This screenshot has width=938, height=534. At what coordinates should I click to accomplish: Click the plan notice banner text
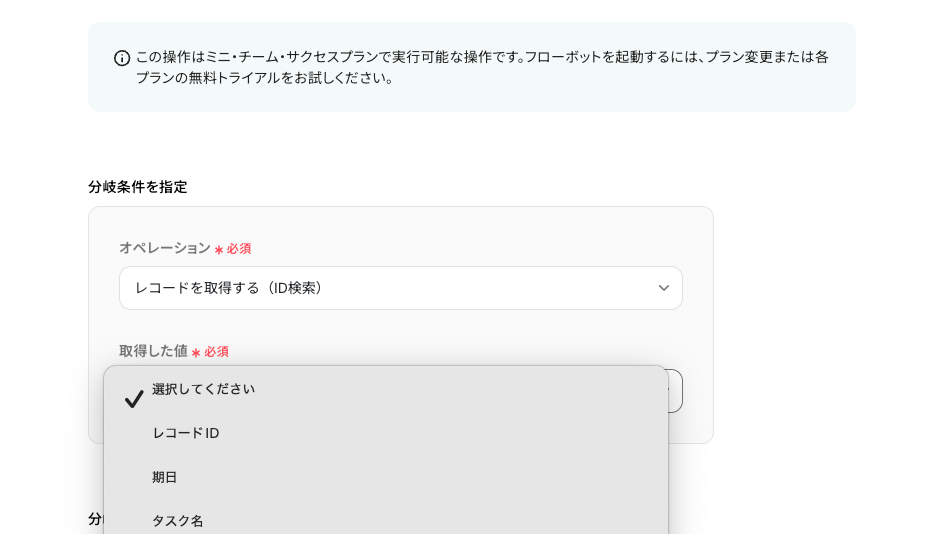point(481,57)
